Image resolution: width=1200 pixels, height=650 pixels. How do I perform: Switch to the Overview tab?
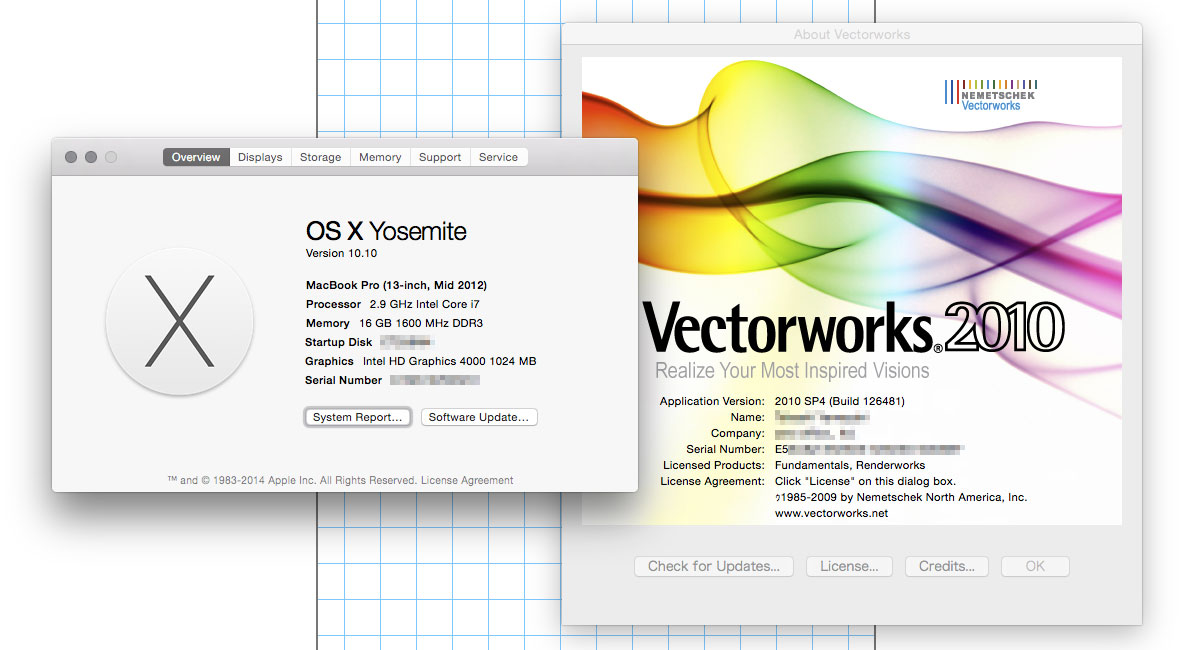196,157
